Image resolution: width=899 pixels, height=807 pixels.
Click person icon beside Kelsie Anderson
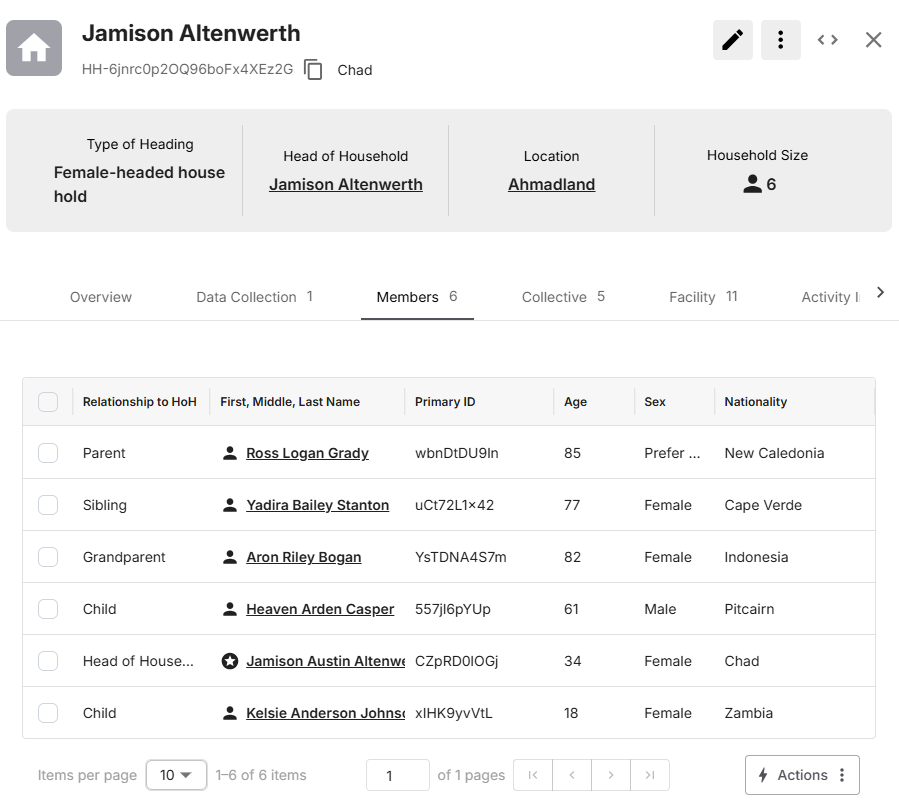pyautogui.click(x=230, y=713)
